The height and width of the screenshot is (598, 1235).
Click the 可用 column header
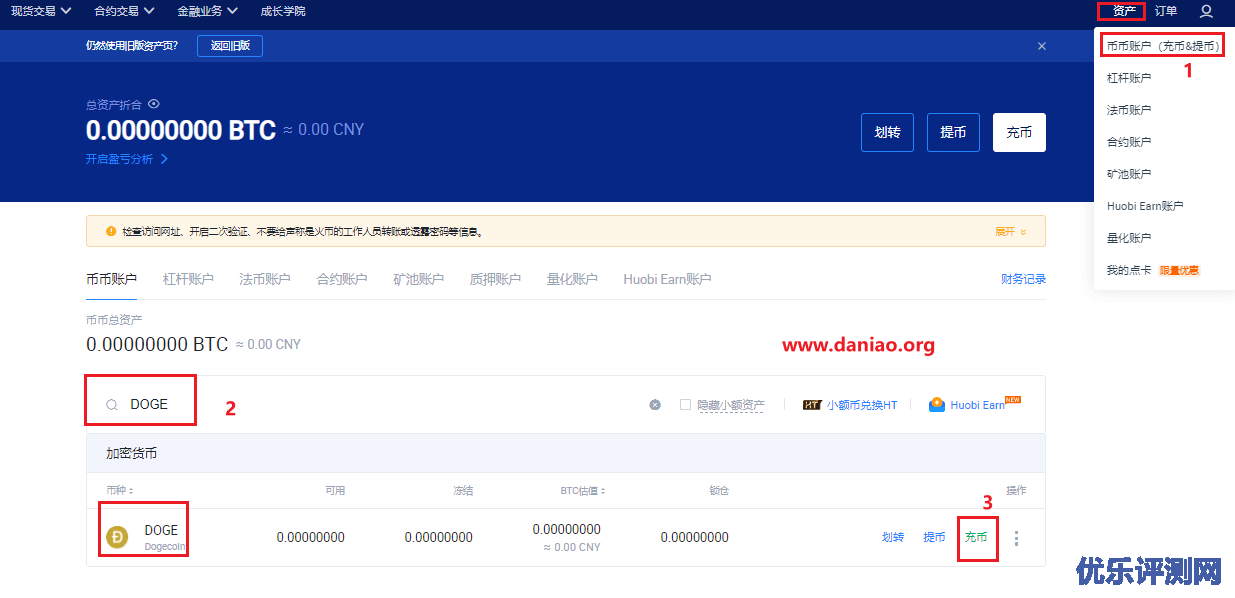pyautogui.click(x=334, y=491)
